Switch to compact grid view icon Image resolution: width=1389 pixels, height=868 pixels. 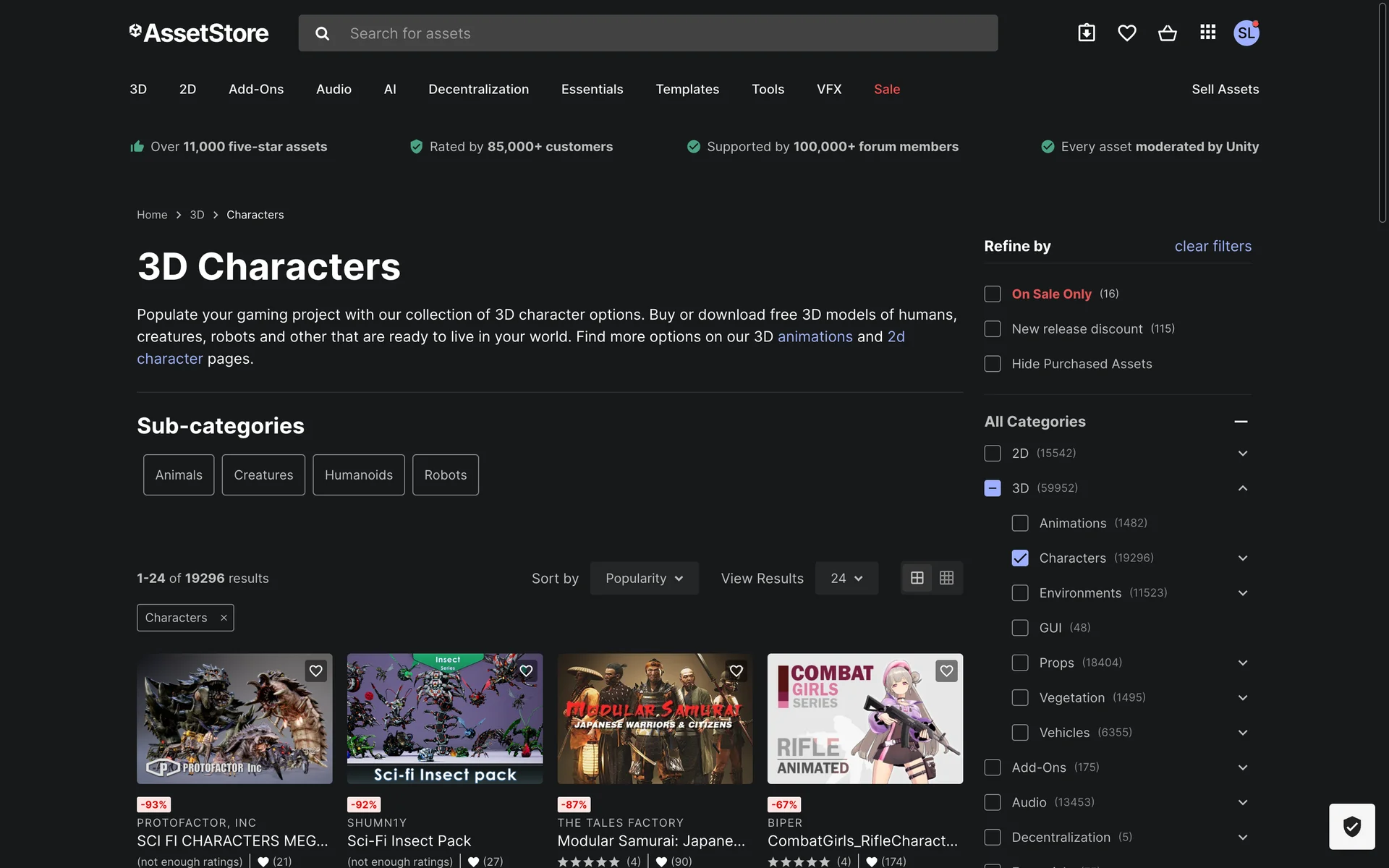tap(946, 578)
